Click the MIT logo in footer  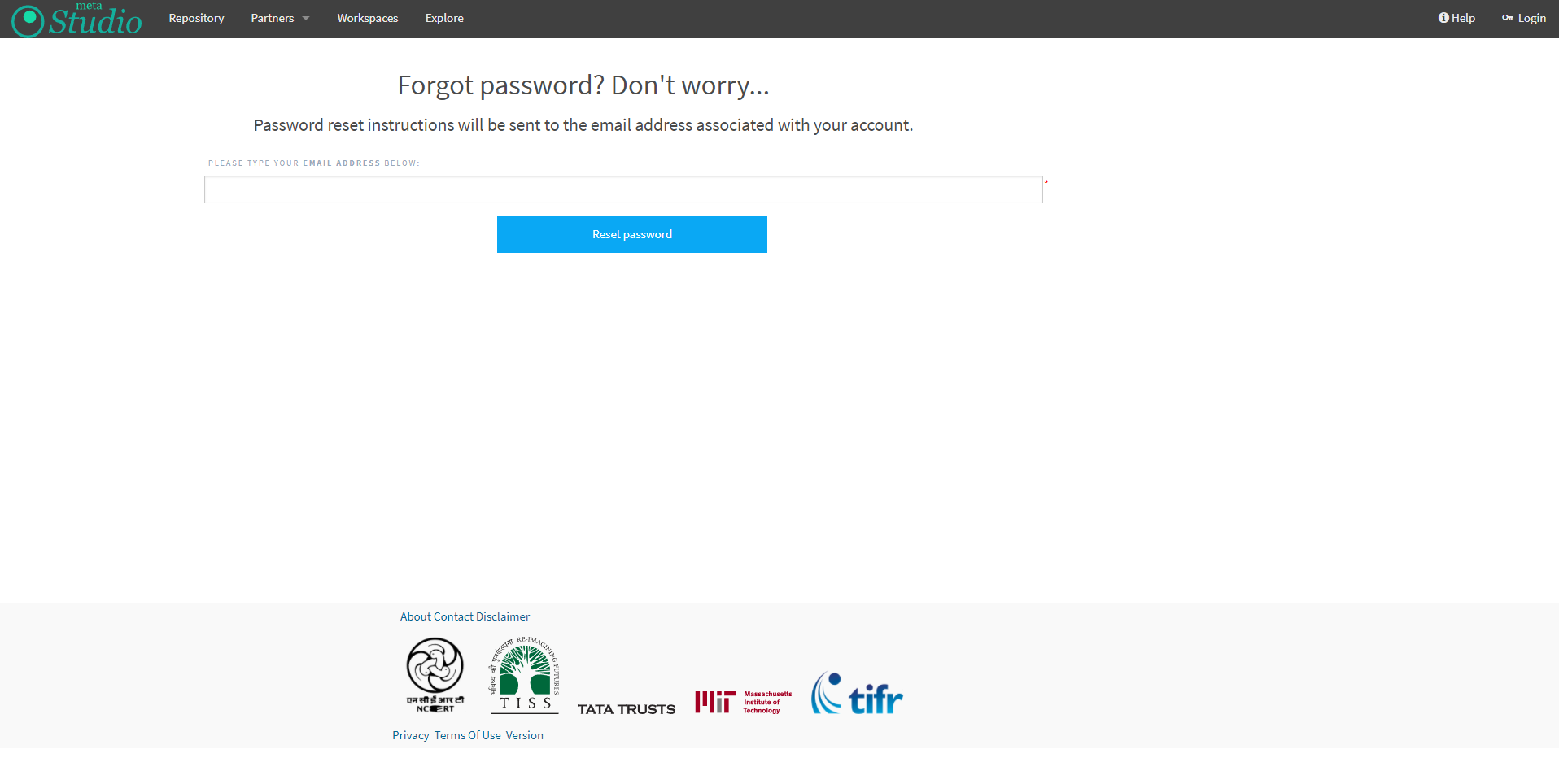point(744,702)
